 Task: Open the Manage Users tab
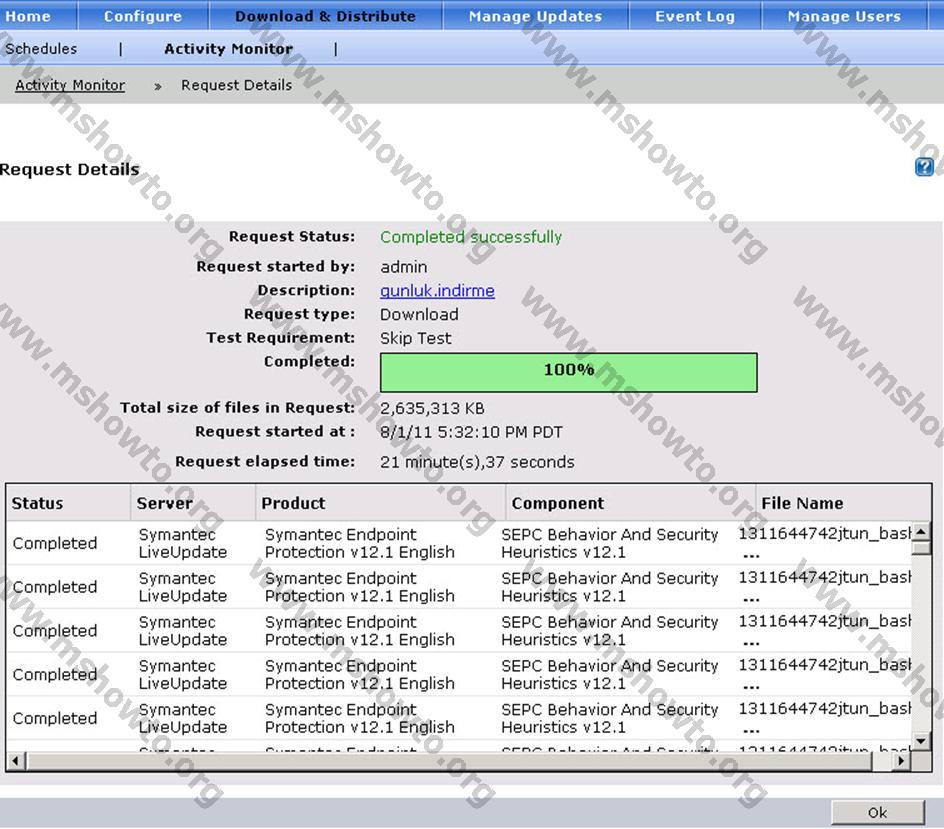(x=844, y=16)
